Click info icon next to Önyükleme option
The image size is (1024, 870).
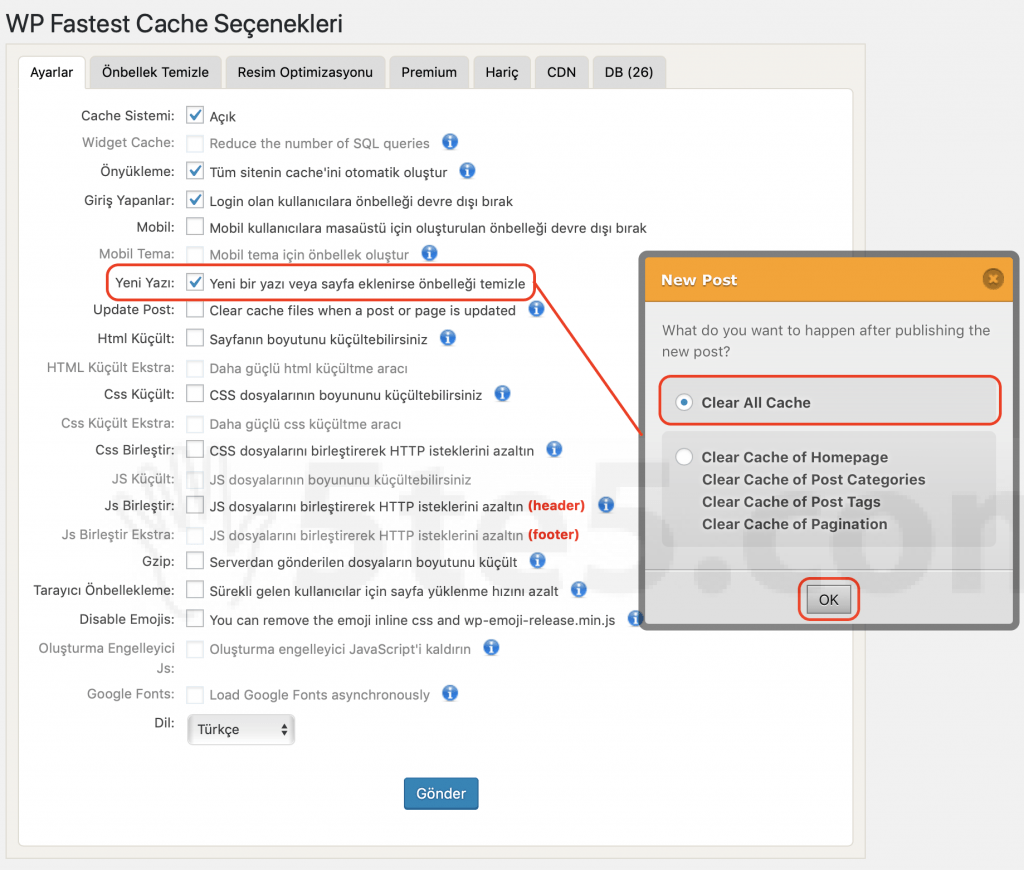[x=467, y=171]
